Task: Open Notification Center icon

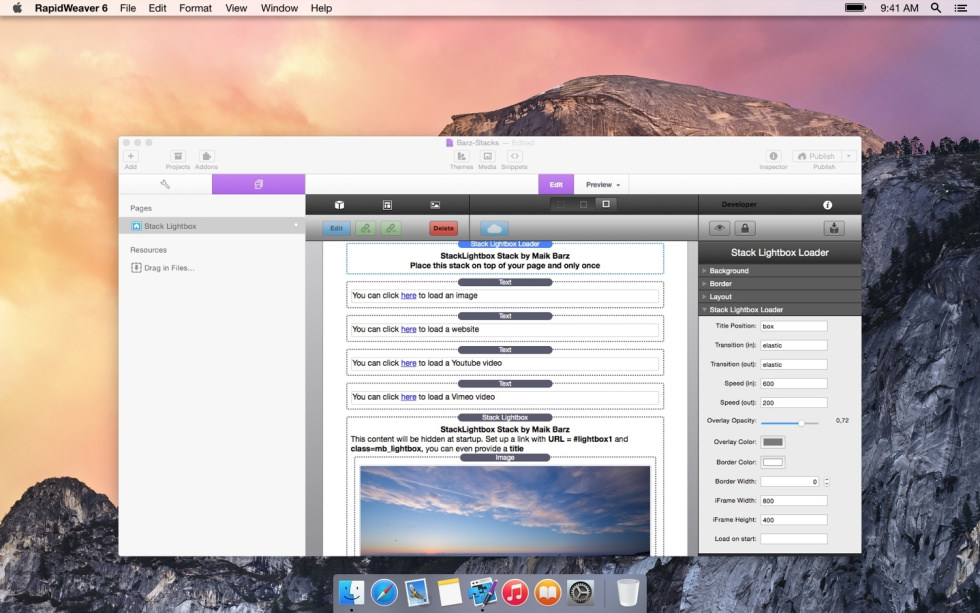Action: coord(961,8)
